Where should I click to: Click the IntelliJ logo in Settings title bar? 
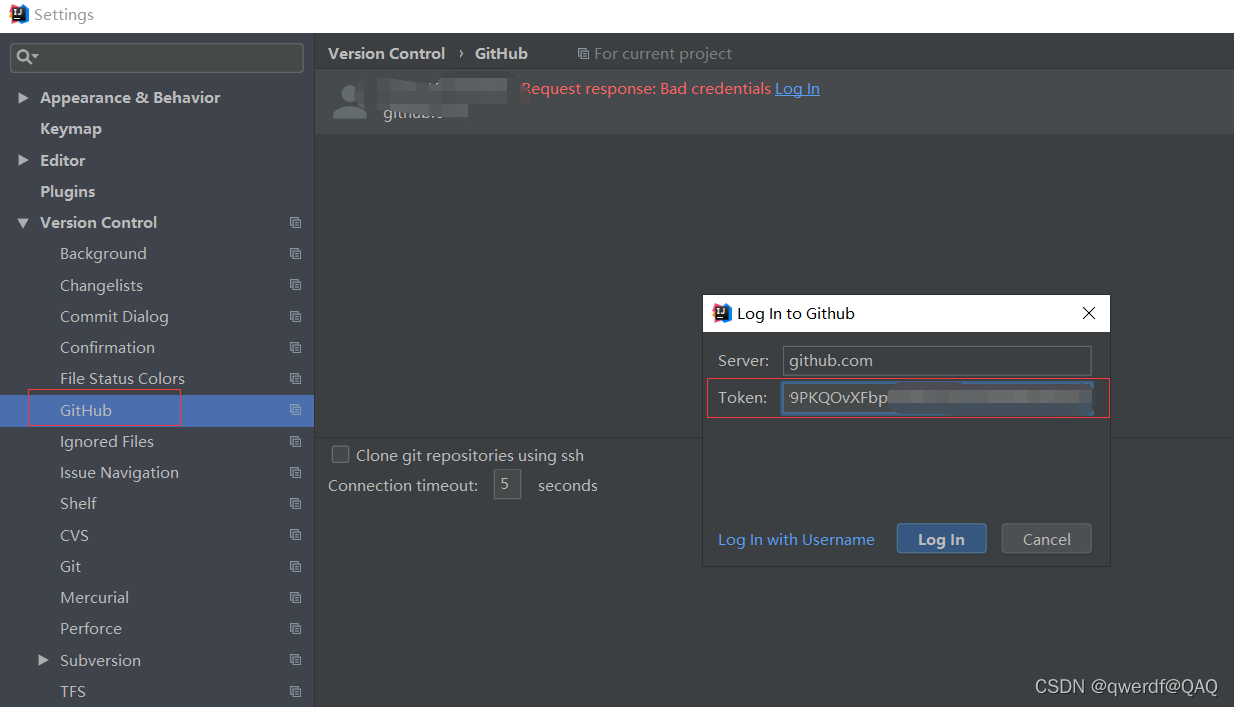[18, 15]
